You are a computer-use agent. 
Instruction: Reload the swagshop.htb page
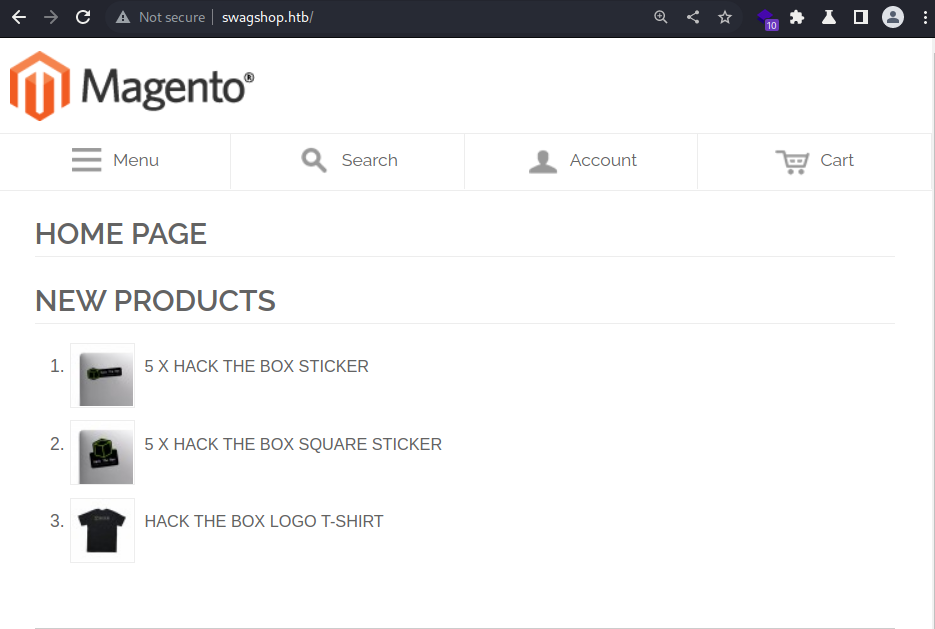point(83,17)
